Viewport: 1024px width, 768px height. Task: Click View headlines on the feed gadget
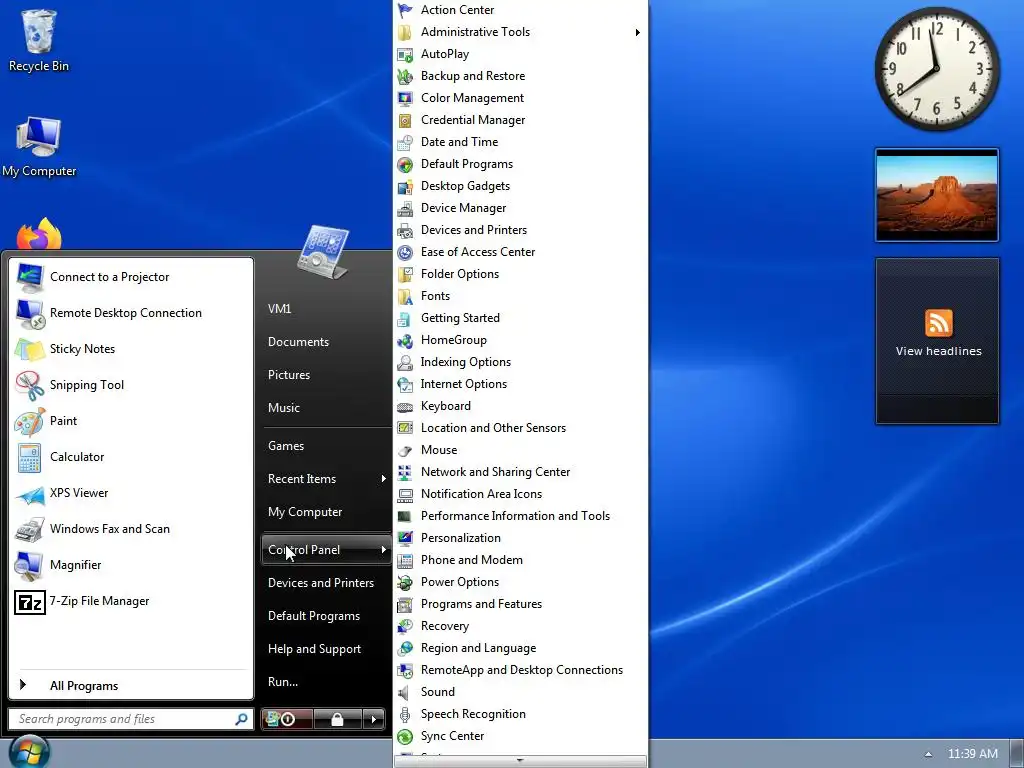tap(938, 351)
